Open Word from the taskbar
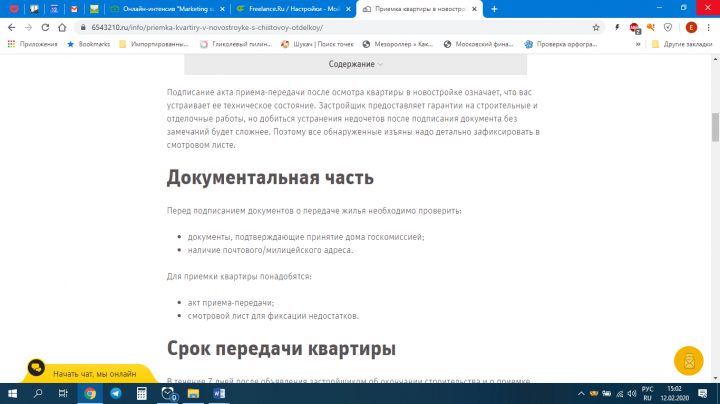Image resolution: width=720 pixels, height=404 pixels. [x=219, y=393]
